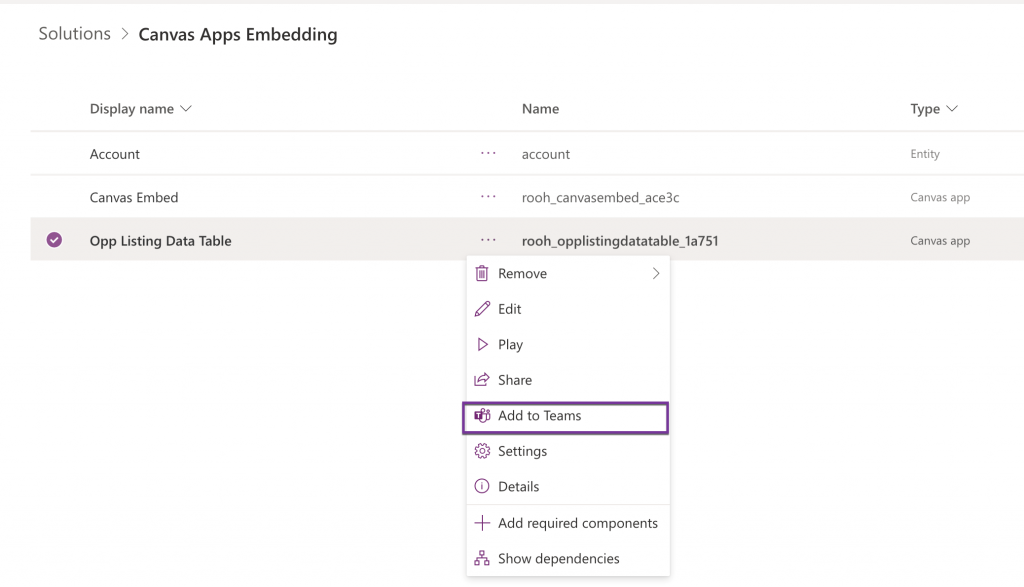Select the Account row checkbox
1024x587 pixels.
pos(54,154)
